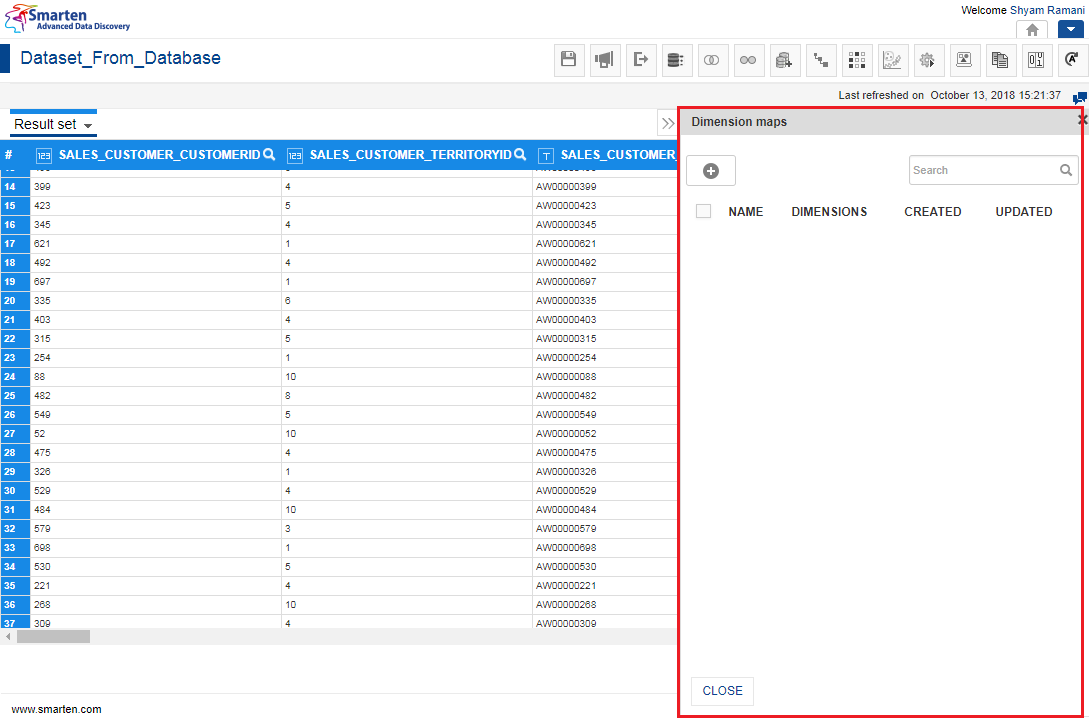Click the Smarten logo
Image resolution: width=1089 pixels, height=720 pixels.
click(x=67, y=19)
